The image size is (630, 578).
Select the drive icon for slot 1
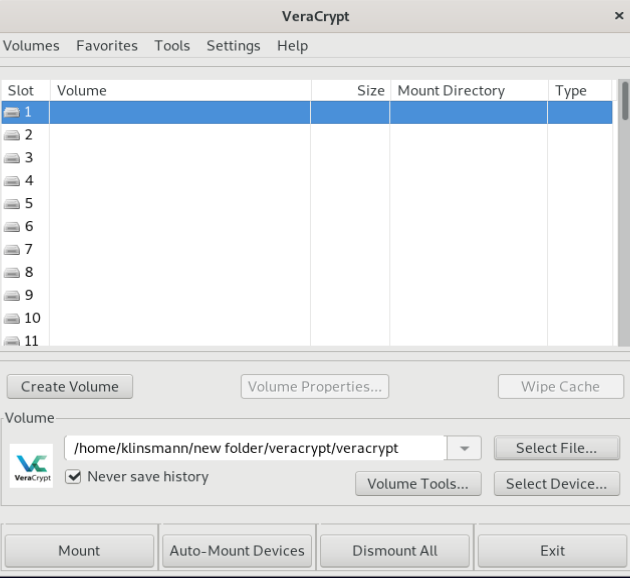pos(12,112)
